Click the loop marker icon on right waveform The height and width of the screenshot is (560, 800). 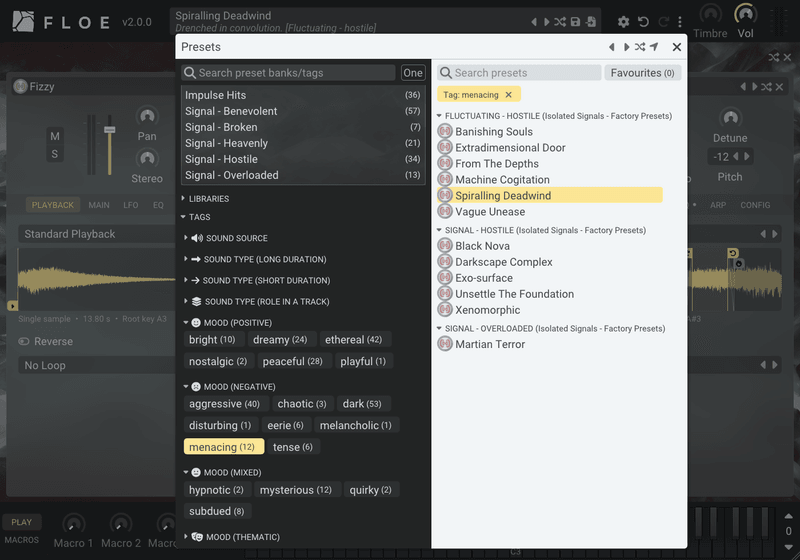tap(733, 253)
